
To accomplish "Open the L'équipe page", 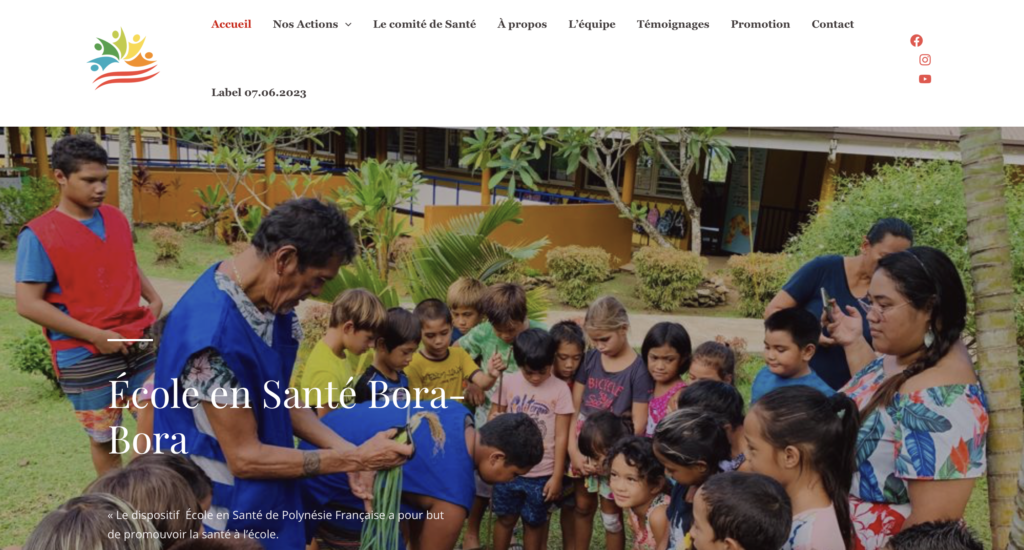I will pos(592,24).
